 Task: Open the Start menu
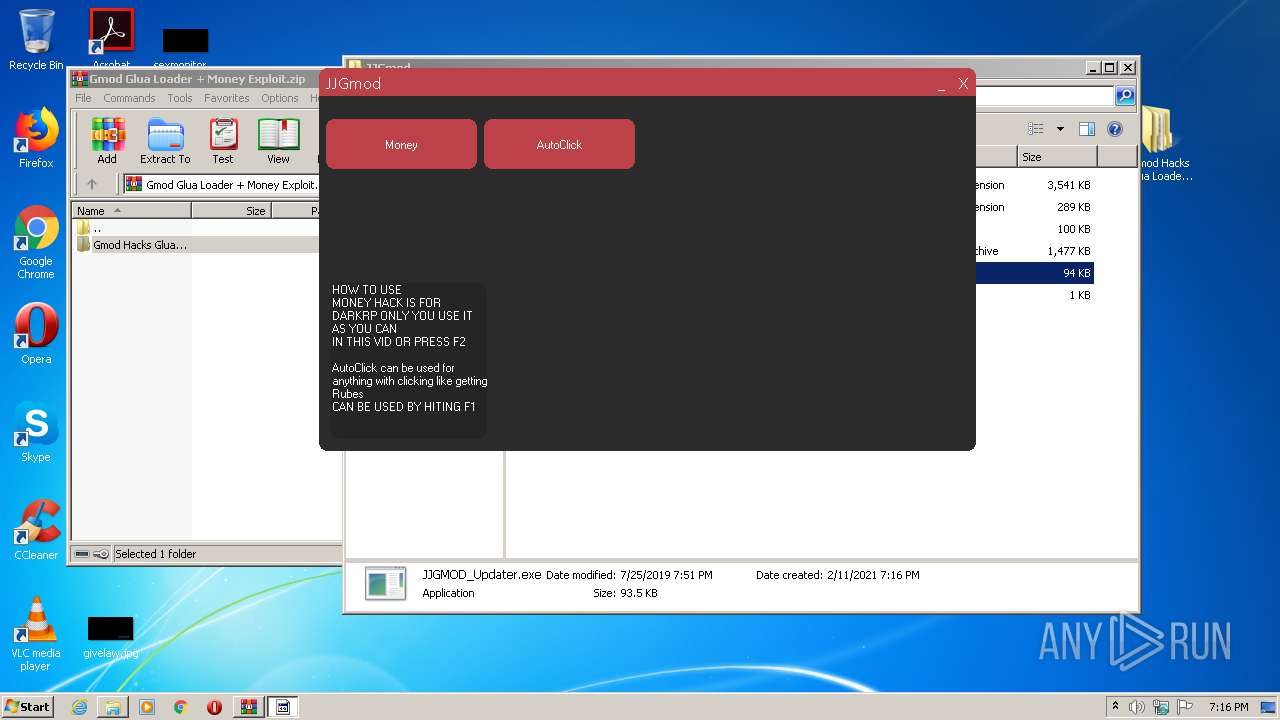coord(28,706)
